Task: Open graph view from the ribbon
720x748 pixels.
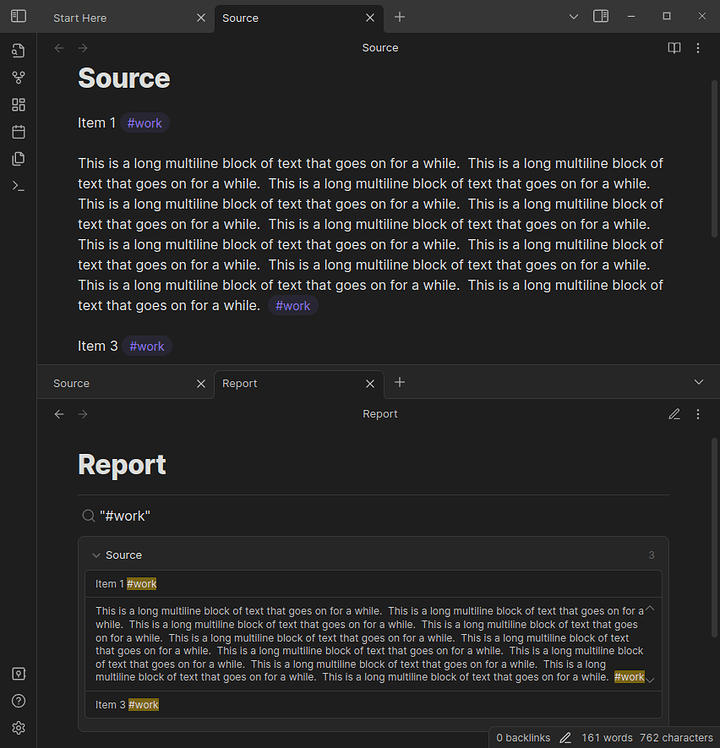Action: [18, 78]
